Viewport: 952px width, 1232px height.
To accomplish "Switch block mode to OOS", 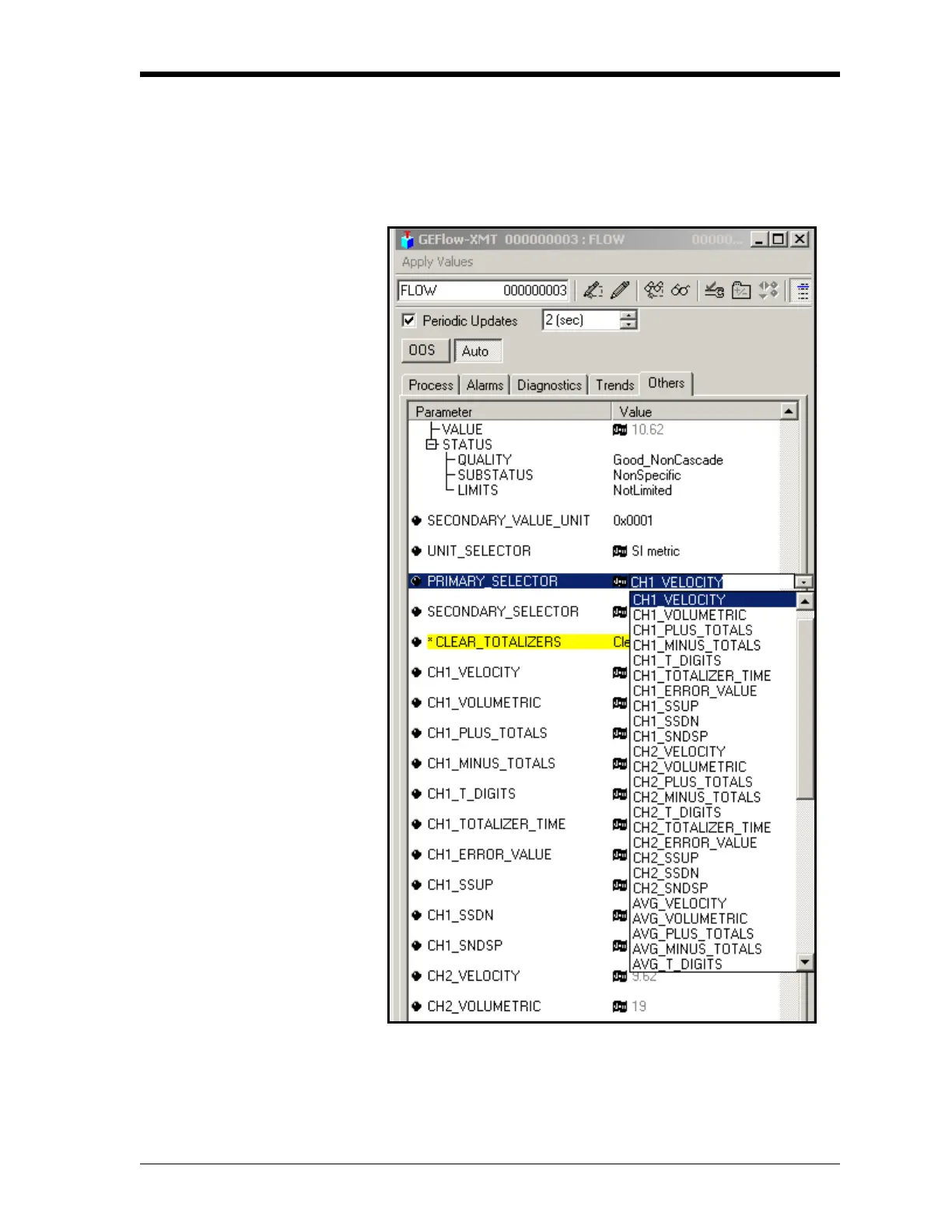I will (425, 351).
